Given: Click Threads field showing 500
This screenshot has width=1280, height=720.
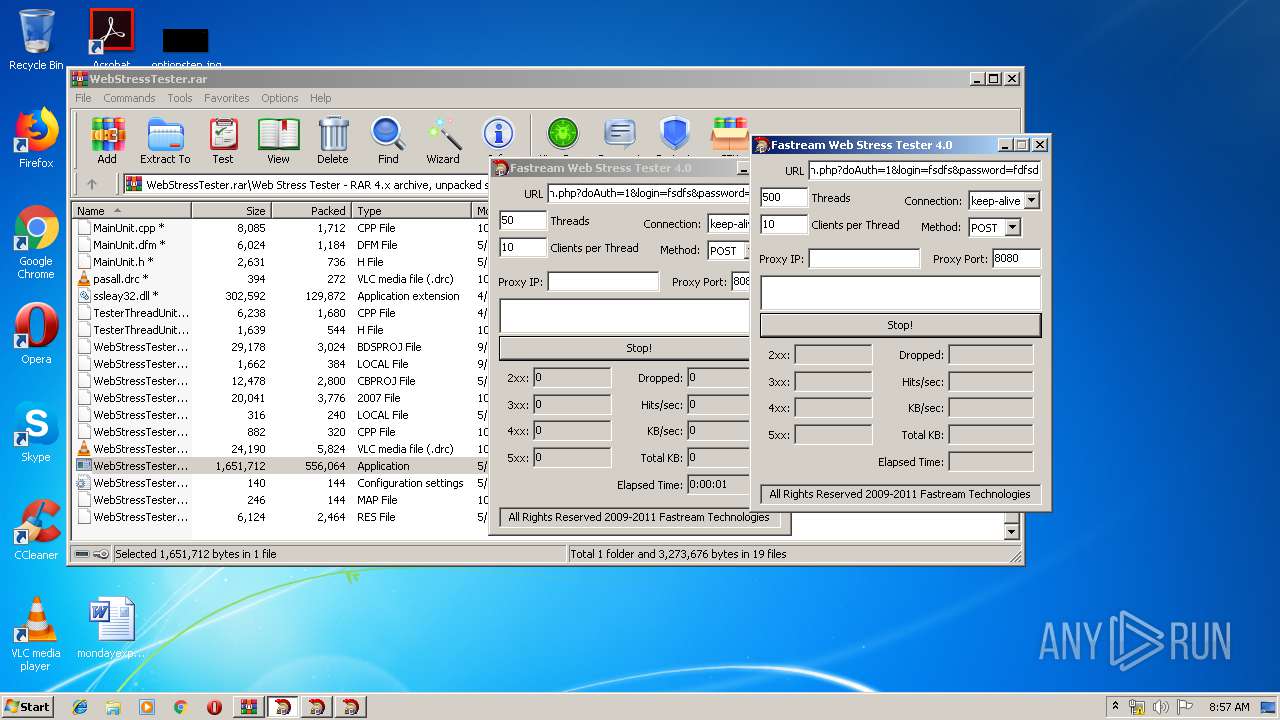Looking at the screenshot, I should [784, 198].
